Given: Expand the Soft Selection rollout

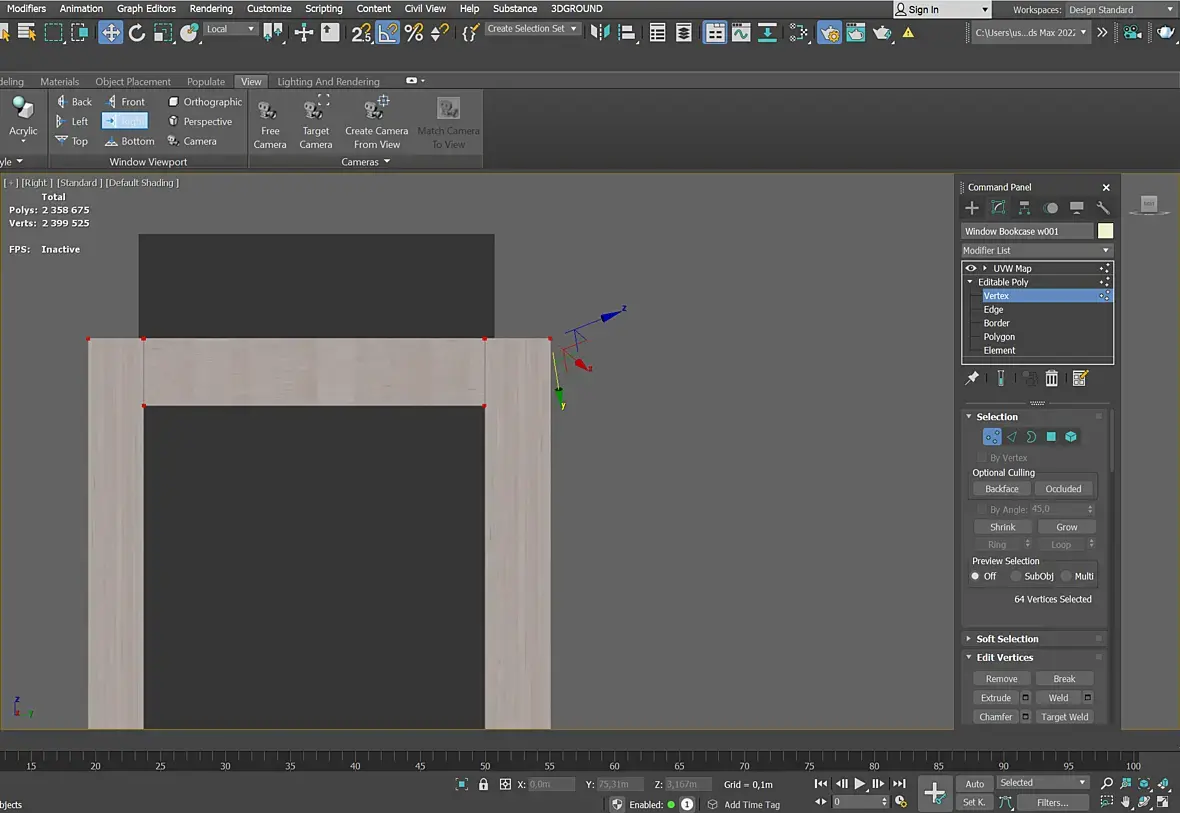Looking at the screenshot, I should 1007,639.
